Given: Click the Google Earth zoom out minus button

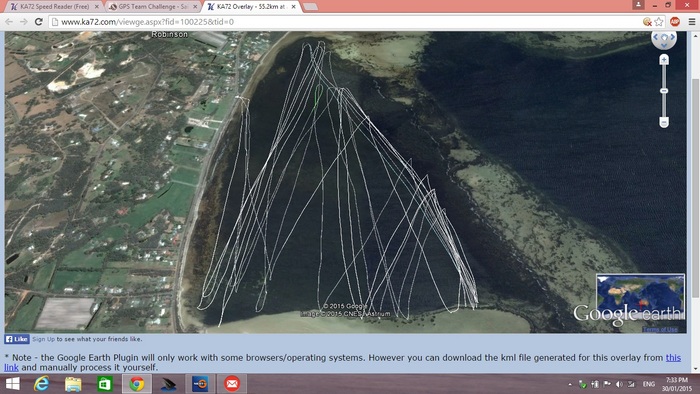Looking at the screenshot, I should pyautogui.click(x=664, y=122).
